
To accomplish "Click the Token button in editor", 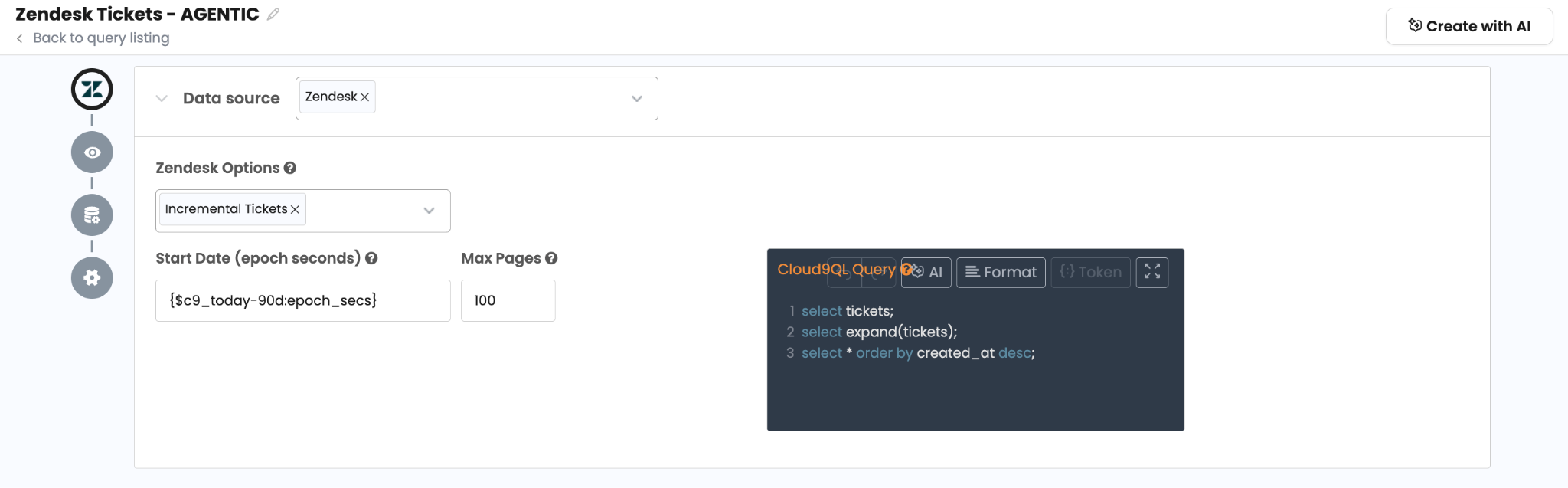I will click(1091, 272).
